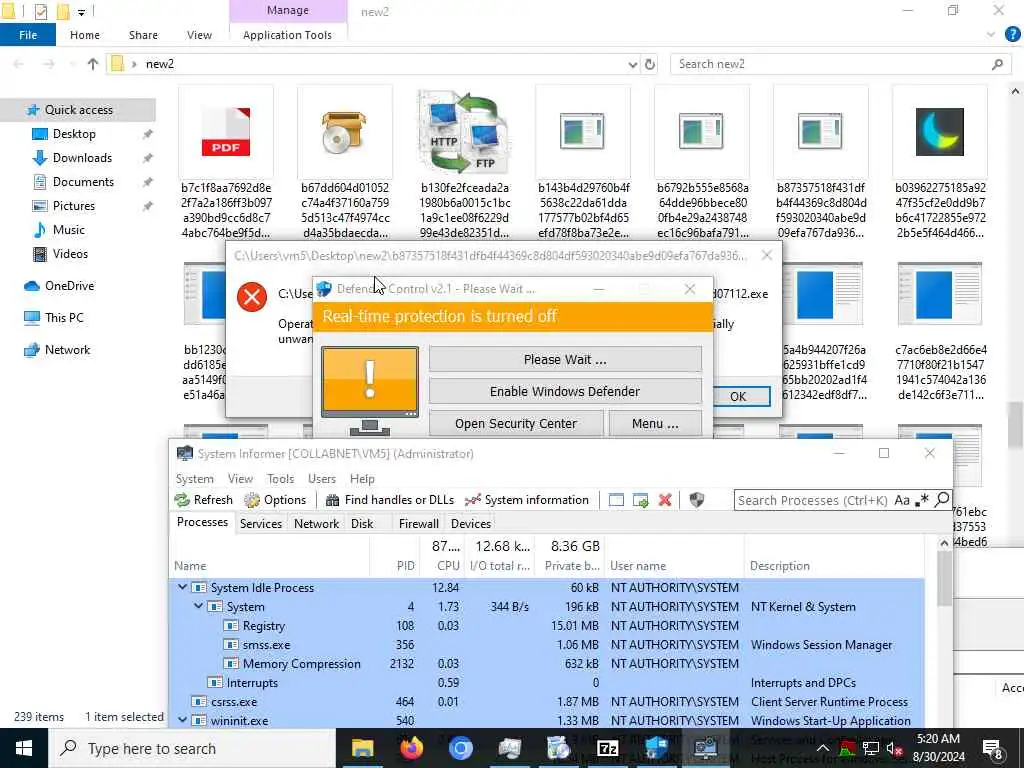The height and width of the screenshot is (768, 1024).
Task: Select installer box file b67dd604d01052
Action: pyautogui.click(x=345, y=163)
